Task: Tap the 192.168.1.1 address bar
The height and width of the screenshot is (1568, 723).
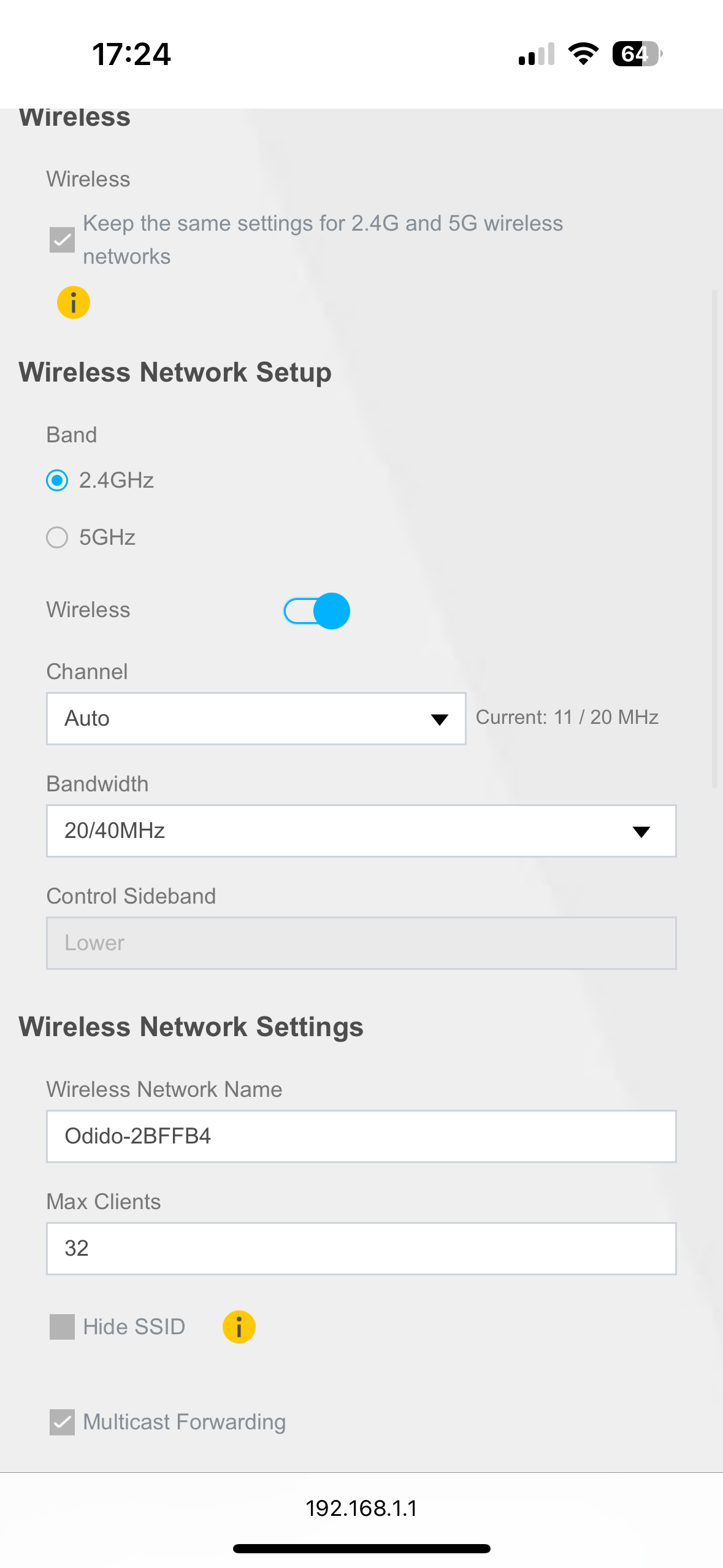Action: (361, 1508)
